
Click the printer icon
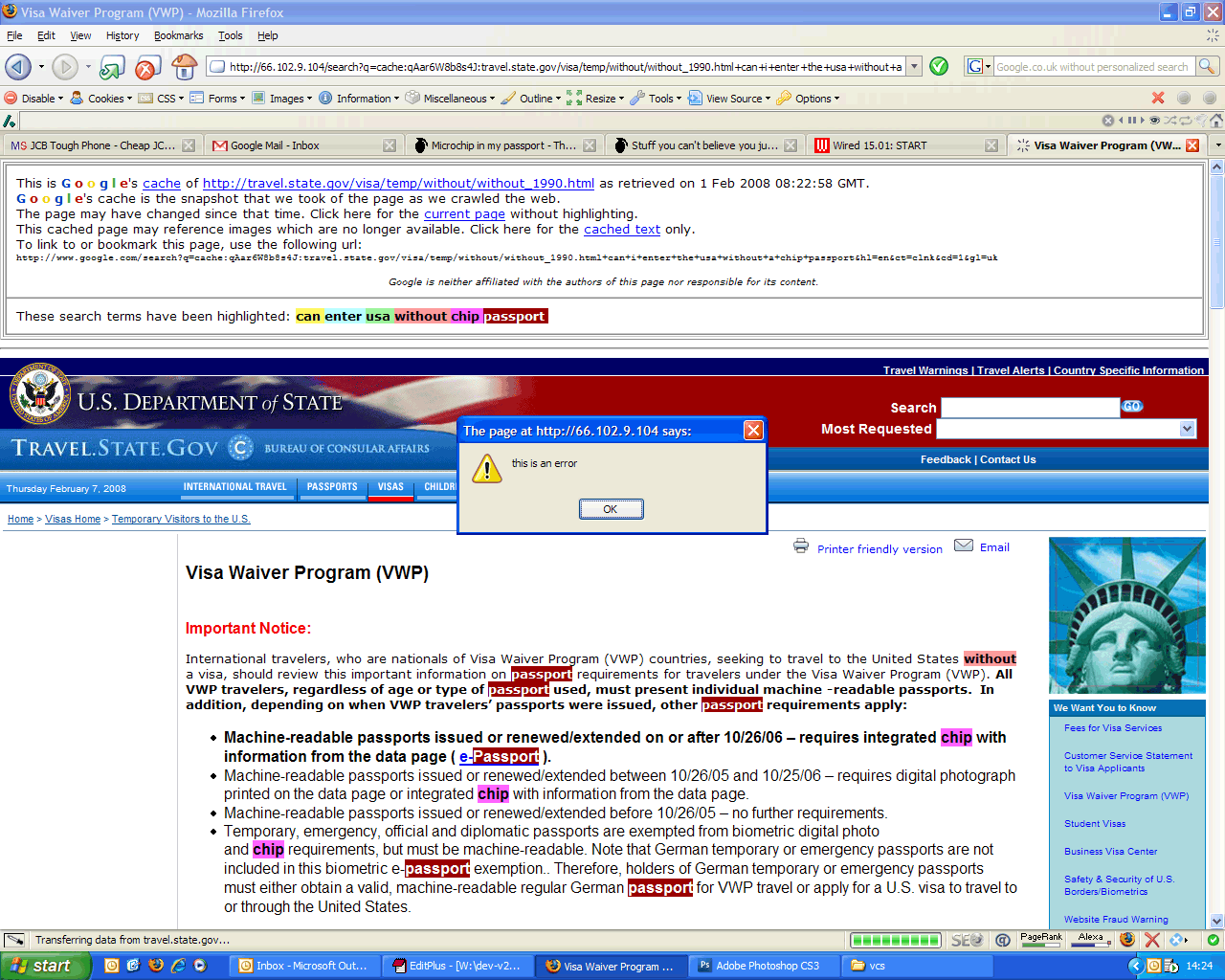[801, 546]
